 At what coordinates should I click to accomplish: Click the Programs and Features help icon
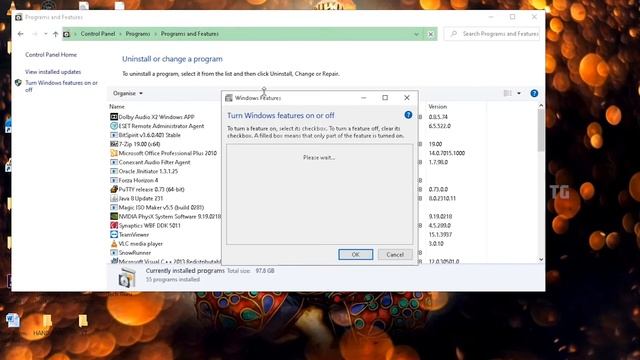click(534, 93)
